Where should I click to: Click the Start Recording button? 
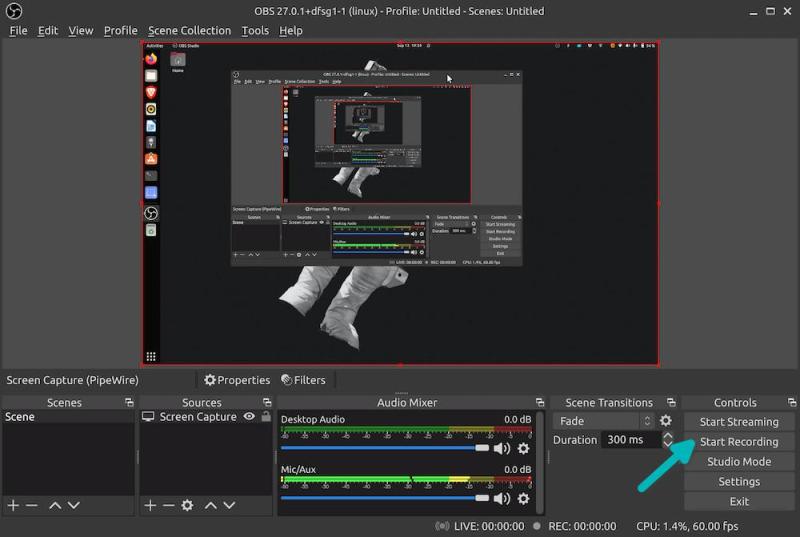[738, 441]
